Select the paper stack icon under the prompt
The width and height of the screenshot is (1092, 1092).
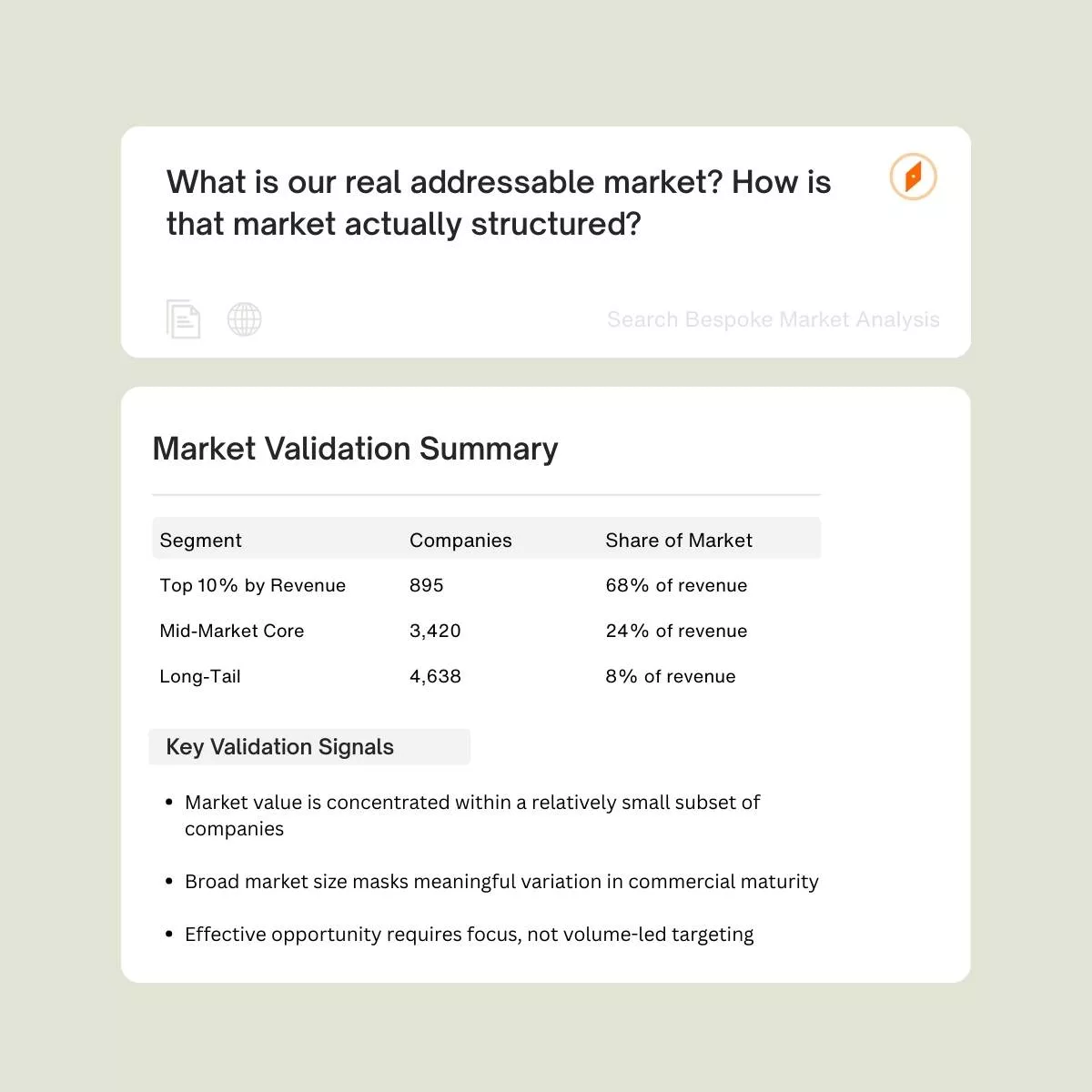184,318
